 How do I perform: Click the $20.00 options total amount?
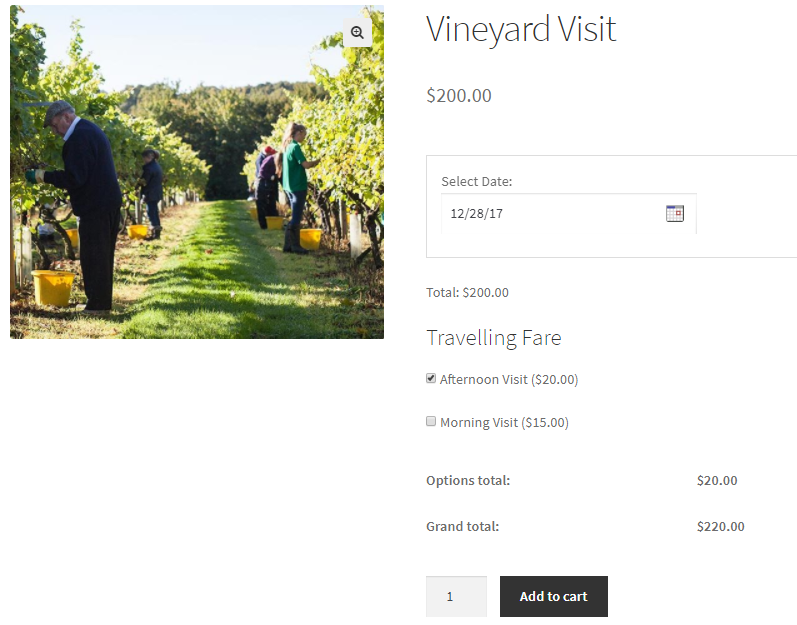[x=717, y=480]
